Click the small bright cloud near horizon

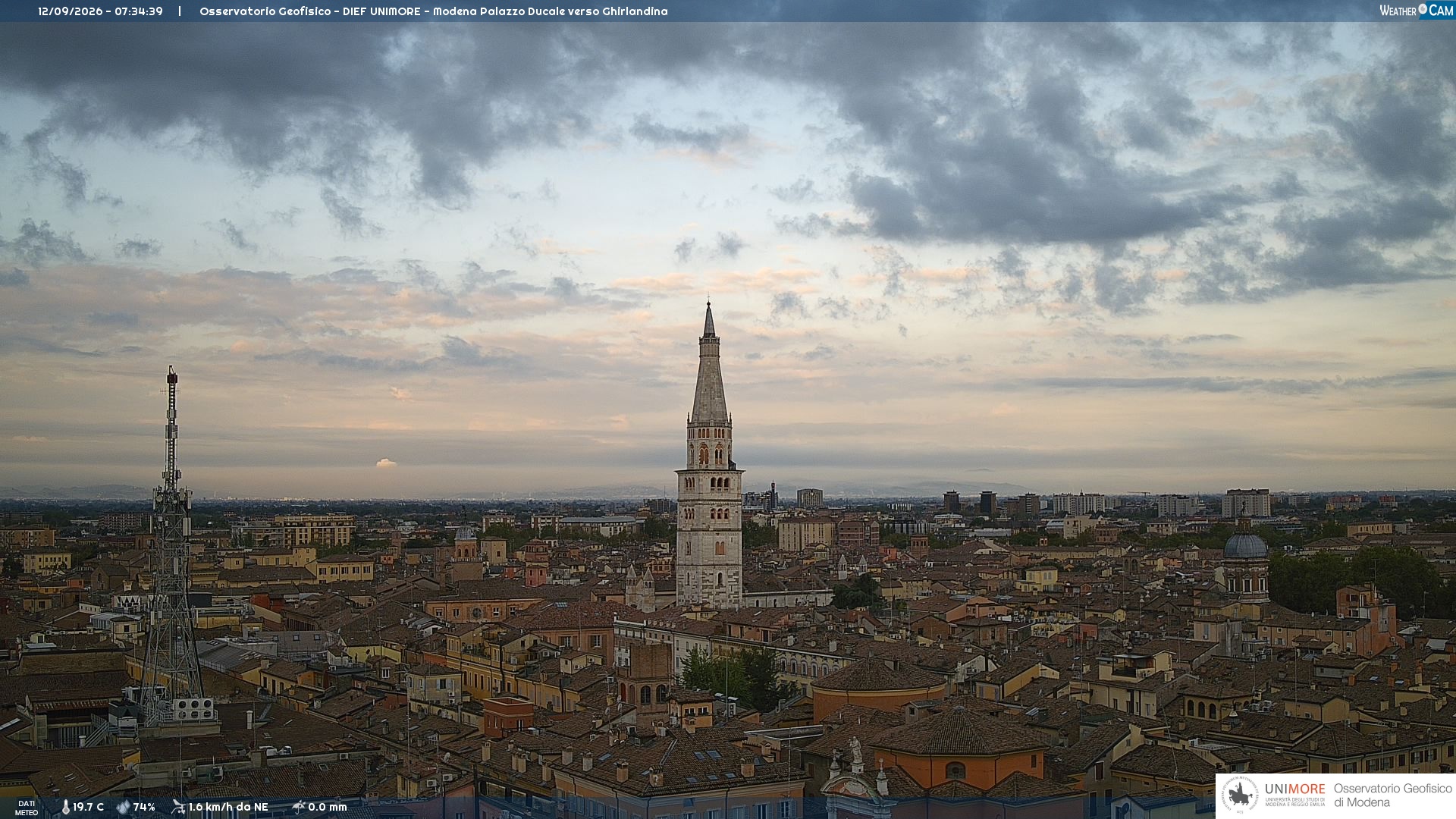point(386,463)
